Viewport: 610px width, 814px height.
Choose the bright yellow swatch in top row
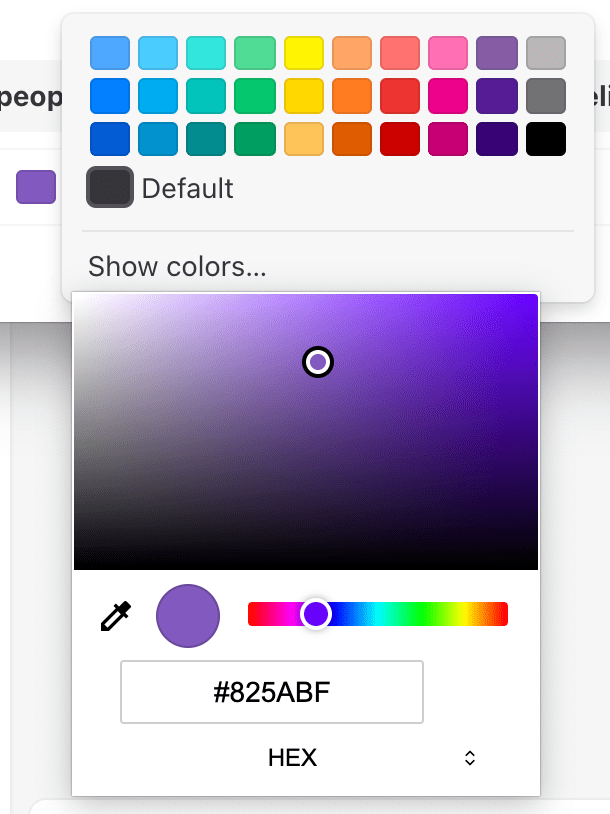click(x=303, y=52)
